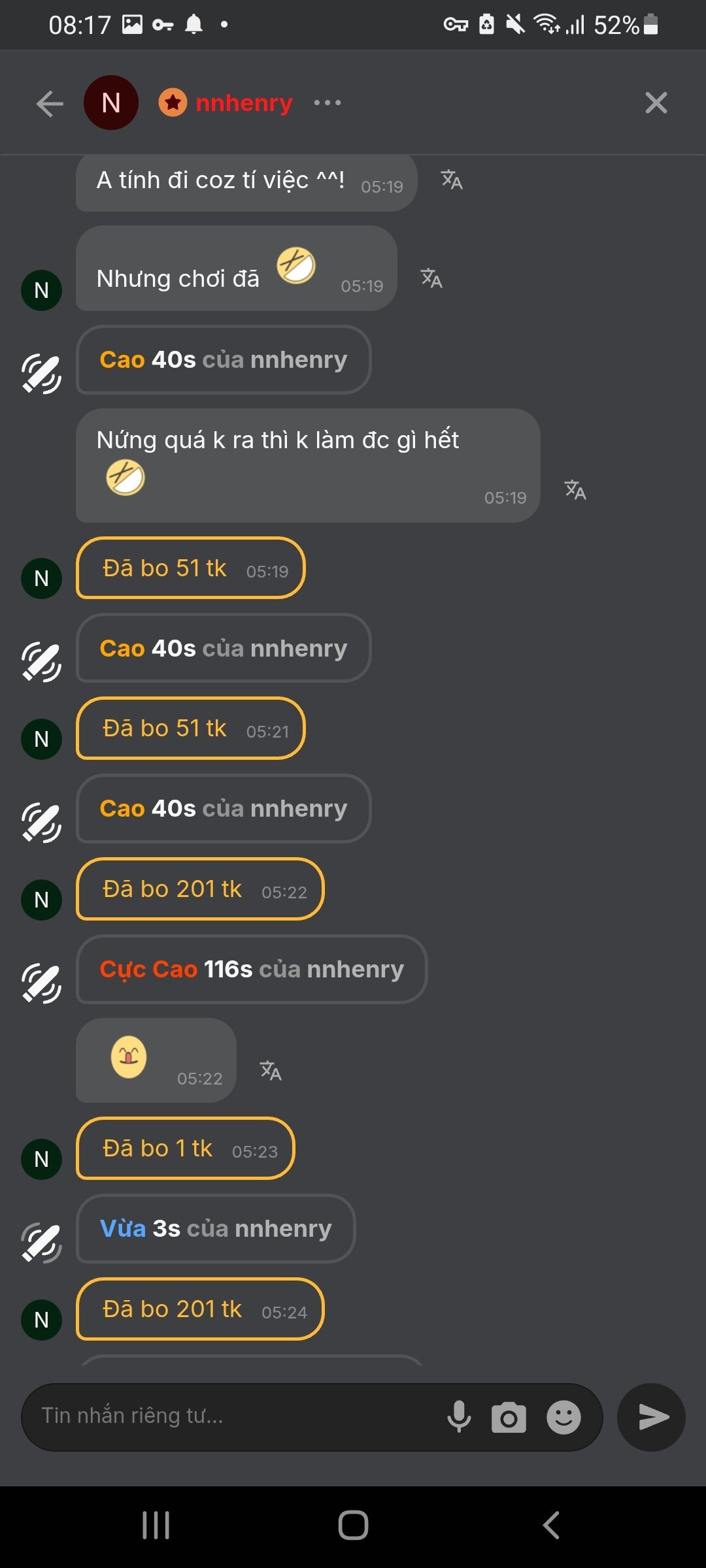This screenshot has width=706, height=1568.
Task: Open Android recent apps button
Action: click(156, 1526)
